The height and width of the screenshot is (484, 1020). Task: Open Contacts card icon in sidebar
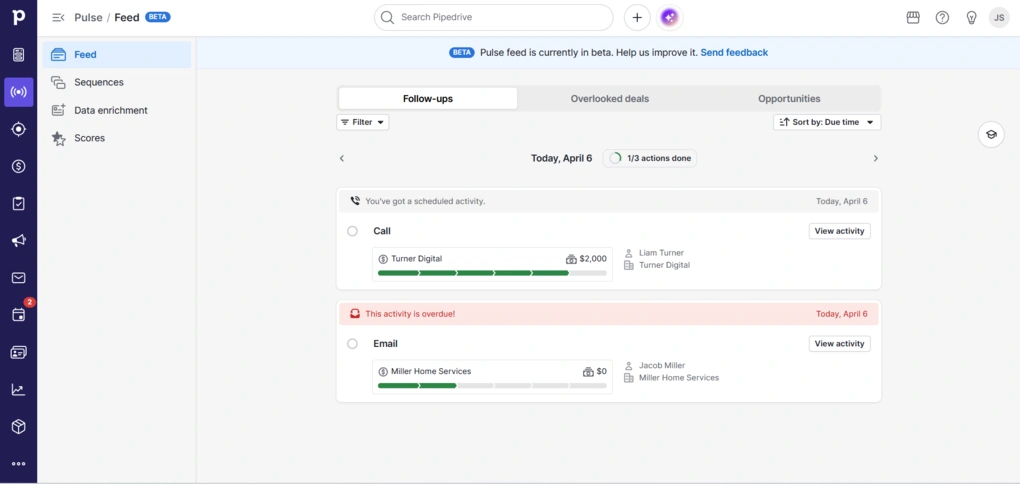click(18, 352)
